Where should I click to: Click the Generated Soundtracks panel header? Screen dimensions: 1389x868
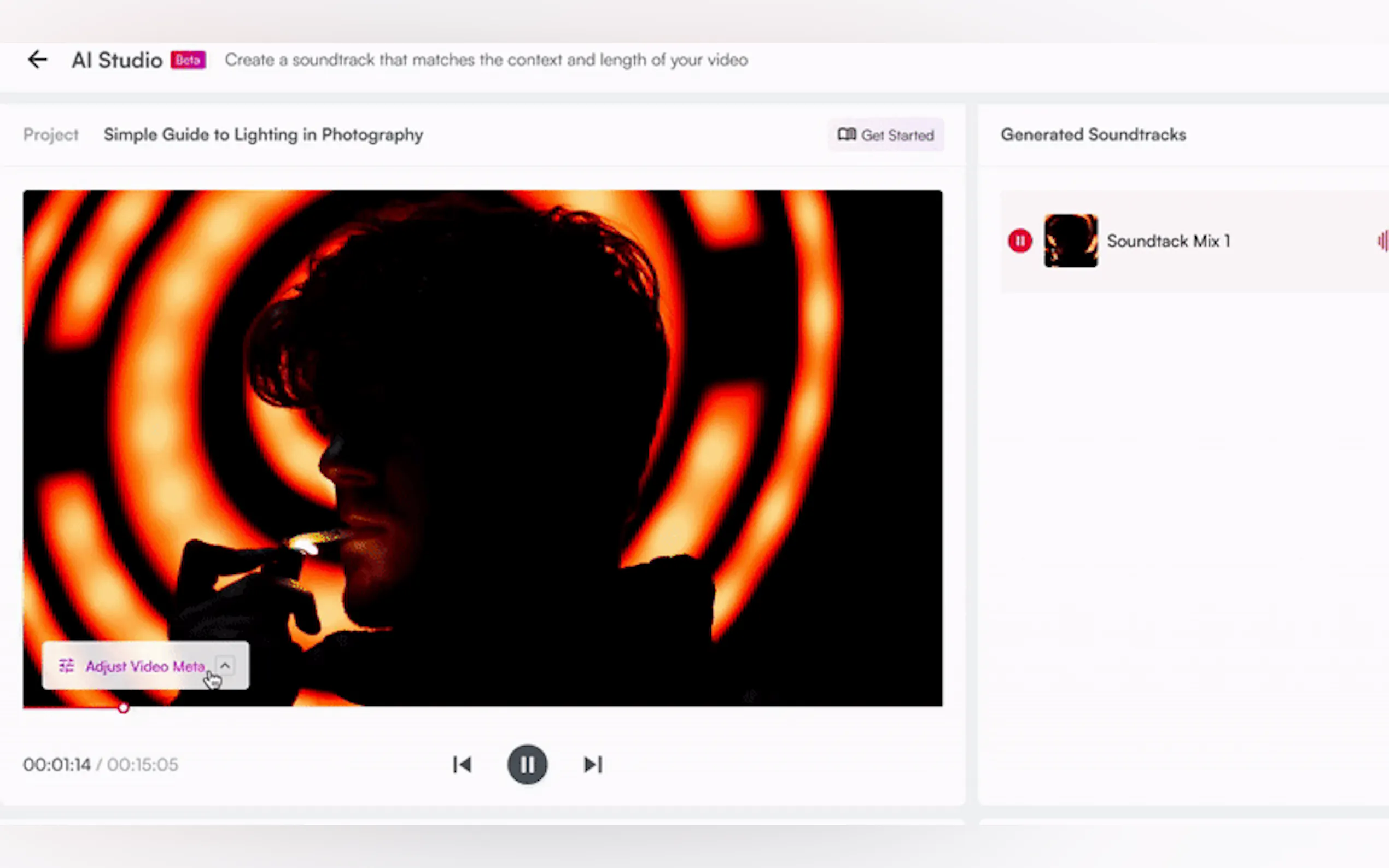(x=1093, y=135)
